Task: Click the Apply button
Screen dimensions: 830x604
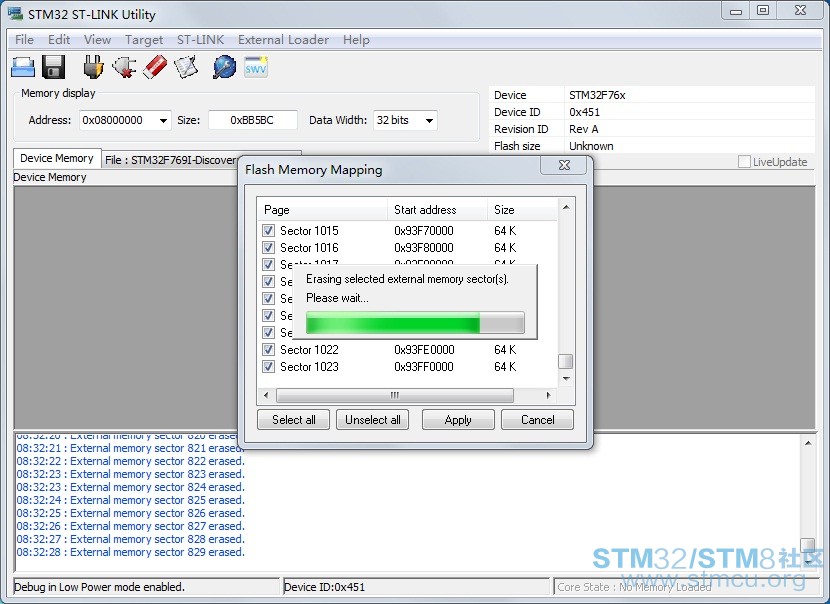Action: [458, 420]
